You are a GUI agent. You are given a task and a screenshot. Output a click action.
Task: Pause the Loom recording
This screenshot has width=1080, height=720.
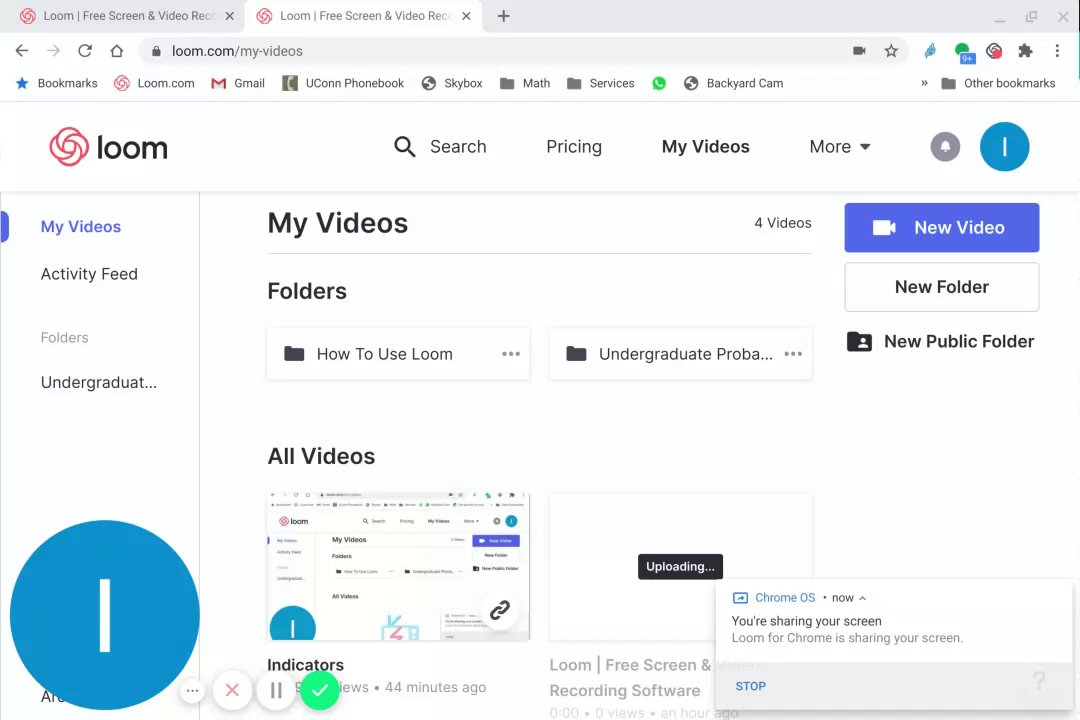click(276, 690)
